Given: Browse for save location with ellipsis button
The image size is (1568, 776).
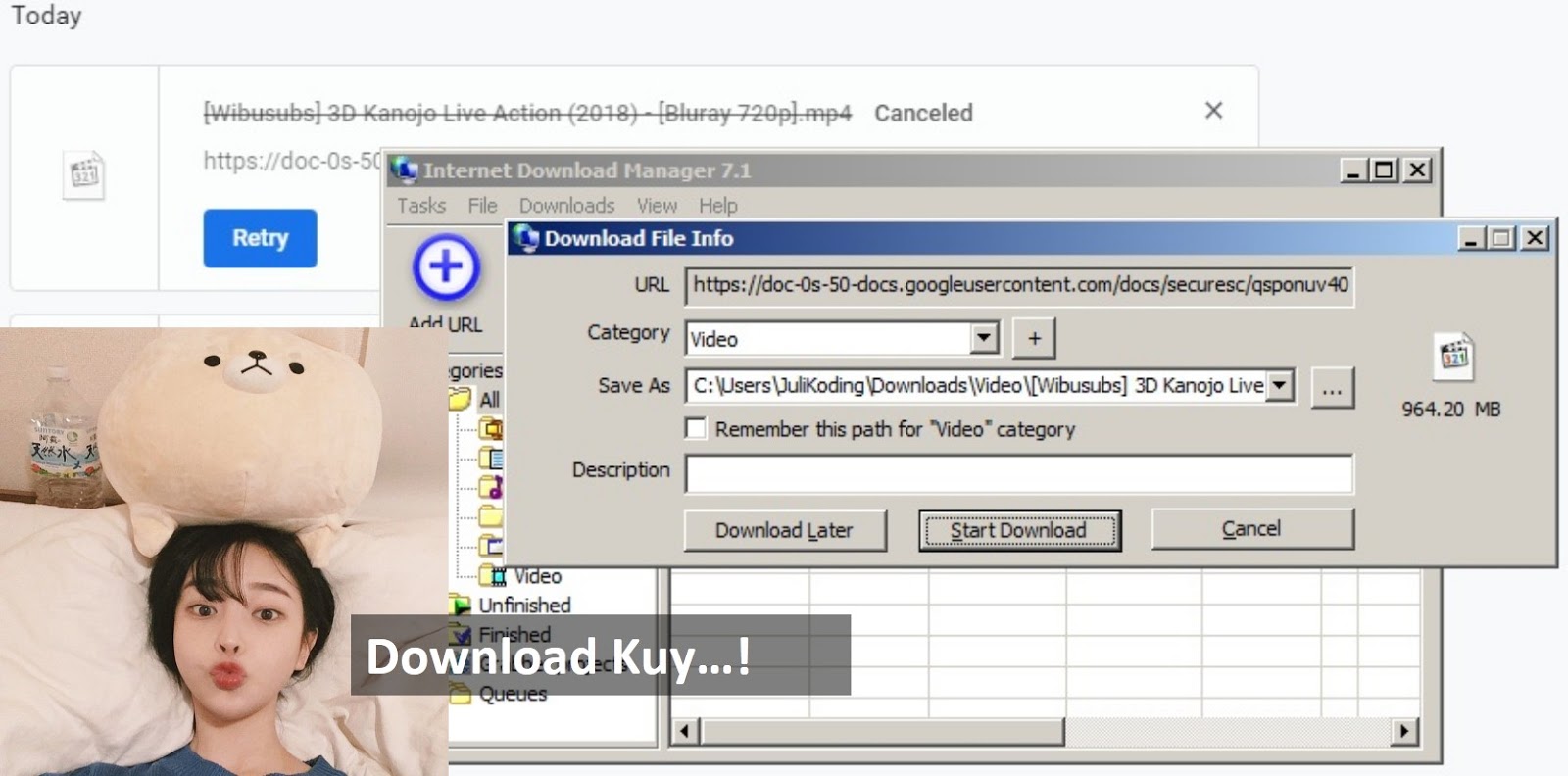Looking at the screenshot, I should [1332, 388].
